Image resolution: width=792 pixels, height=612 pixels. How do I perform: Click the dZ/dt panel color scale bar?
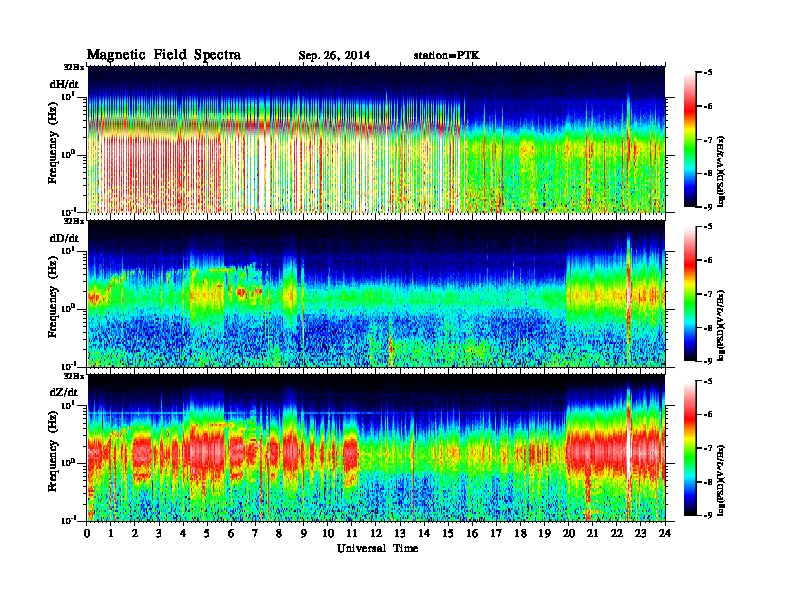tap(690, 448)
